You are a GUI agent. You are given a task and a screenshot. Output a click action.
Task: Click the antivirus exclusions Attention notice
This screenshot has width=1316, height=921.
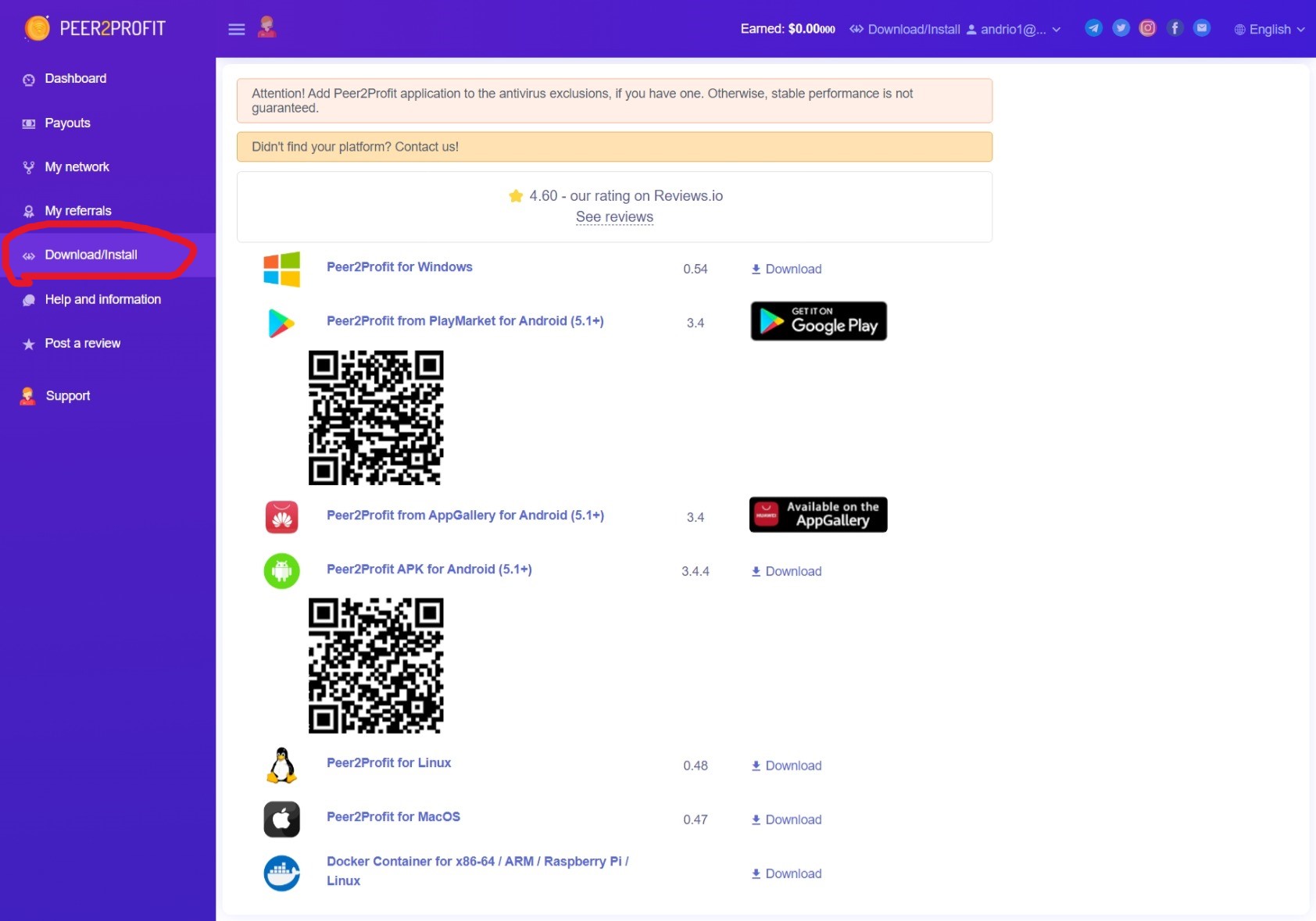pos(614,101)
